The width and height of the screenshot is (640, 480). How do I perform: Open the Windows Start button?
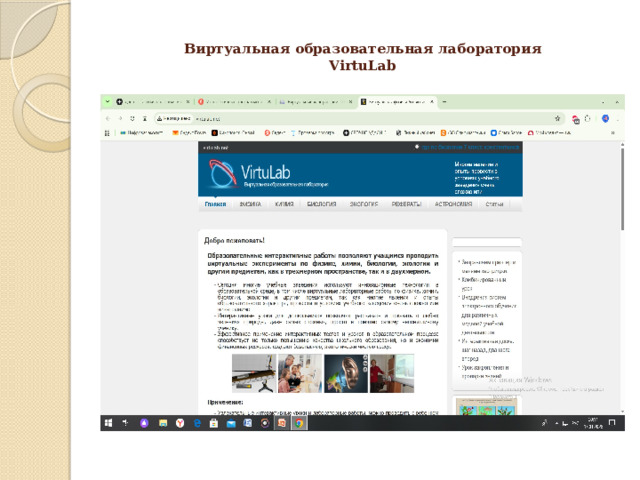pos(108,423)
